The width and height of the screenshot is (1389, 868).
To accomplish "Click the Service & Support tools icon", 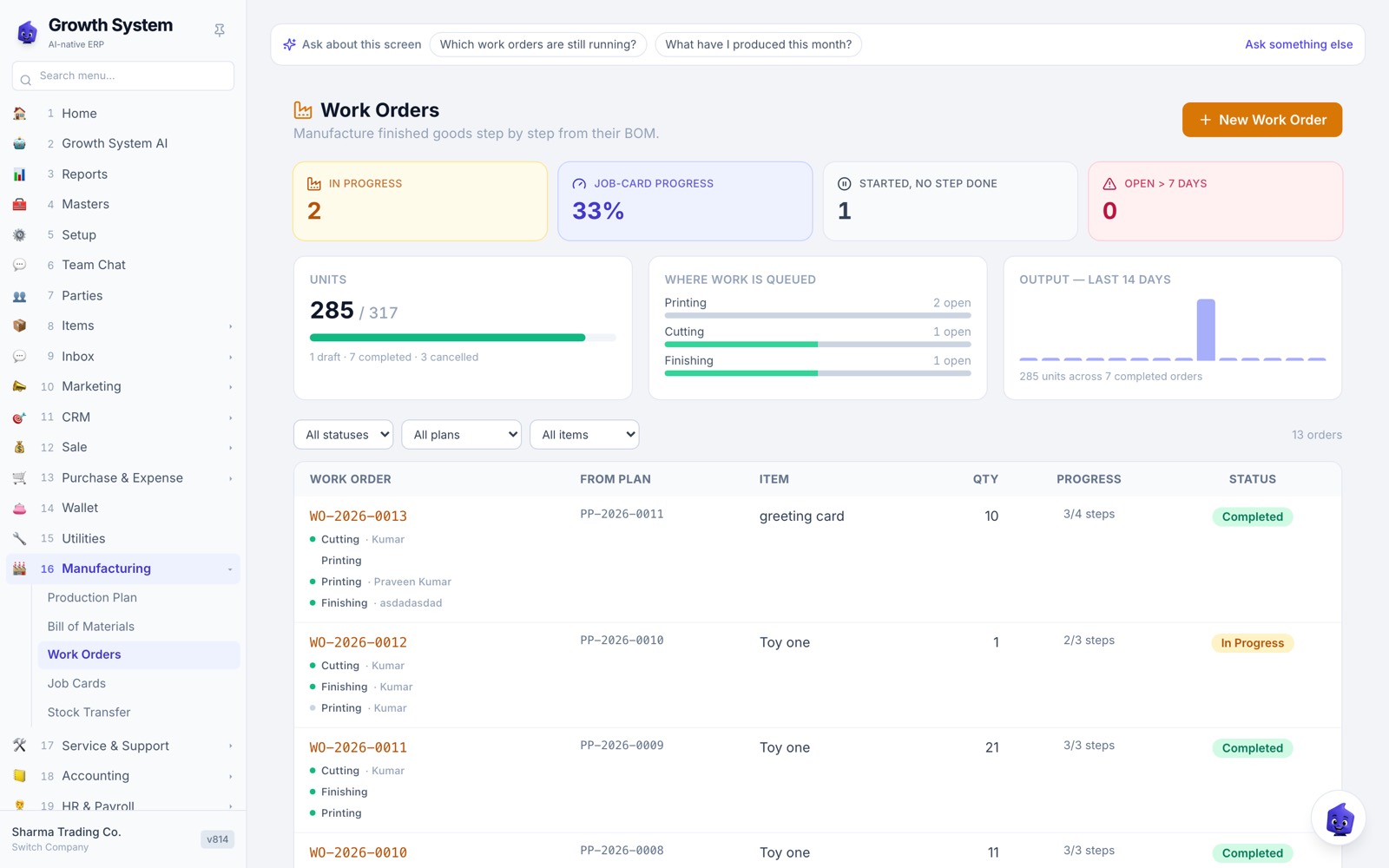I will 20,746.
